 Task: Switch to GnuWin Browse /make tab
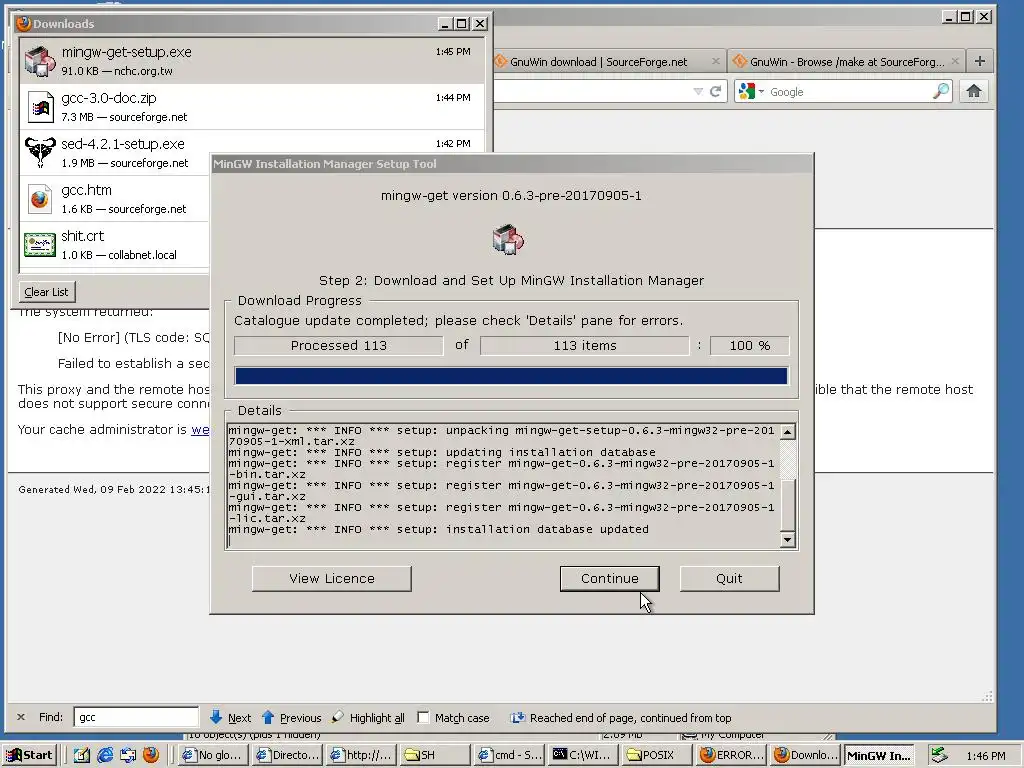pyautogui.click(x=846, y=62)
